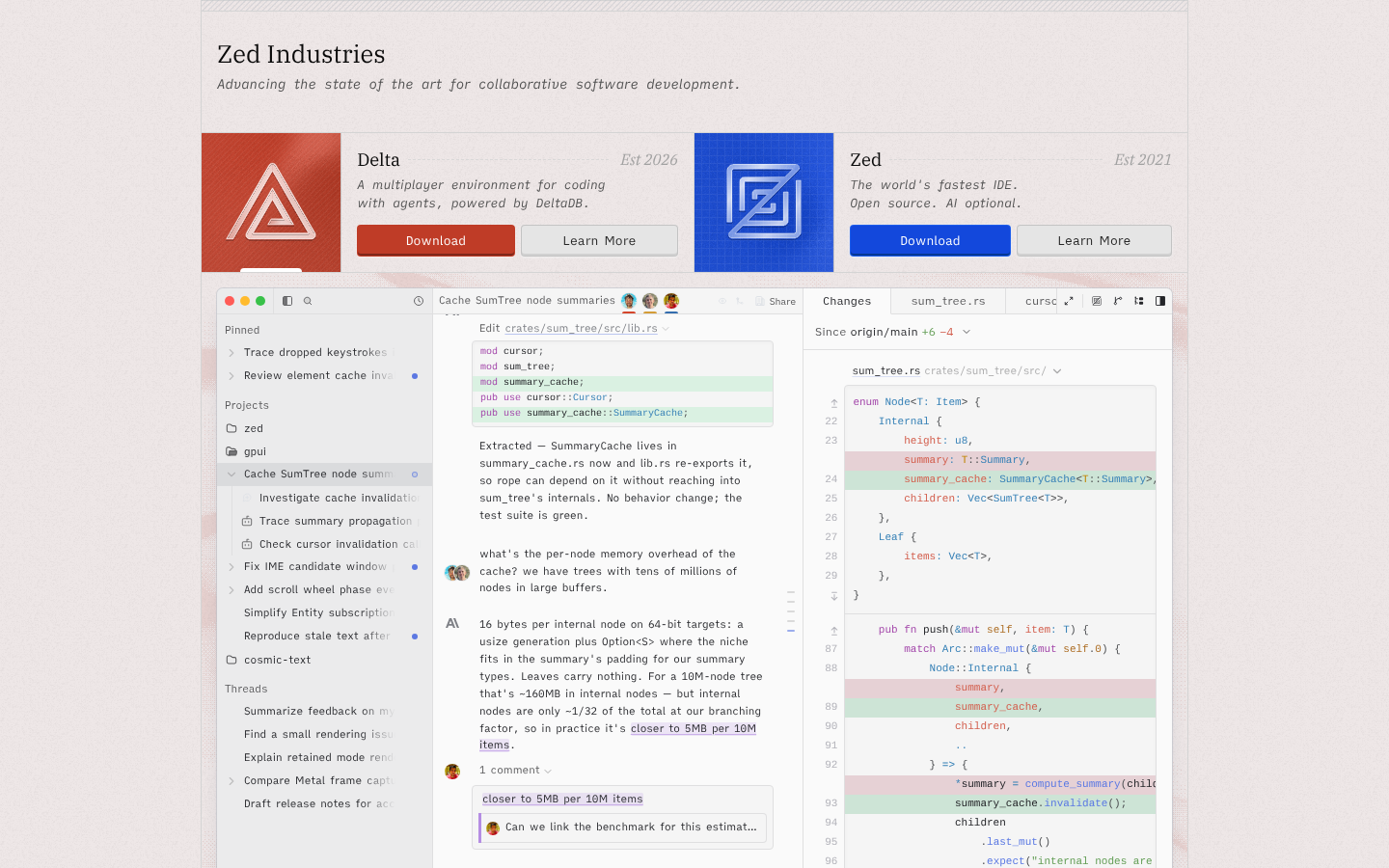1389x868 pixels.
Task: Download Delta with the red button
Action: pos(436,240)
